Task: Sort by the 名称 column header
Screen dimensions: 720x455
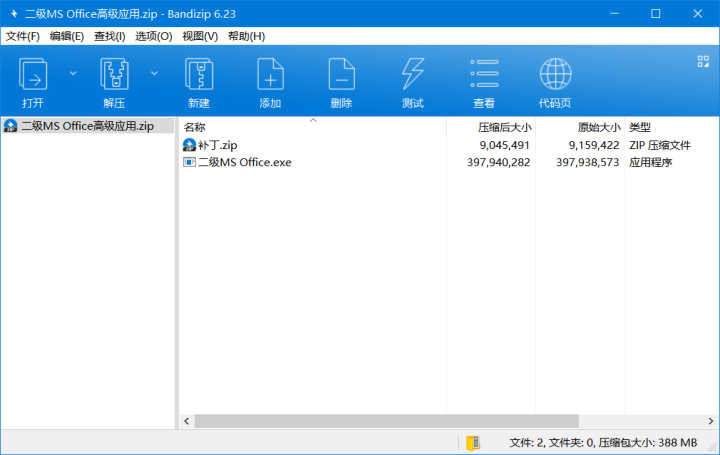Action: (195, 127)
